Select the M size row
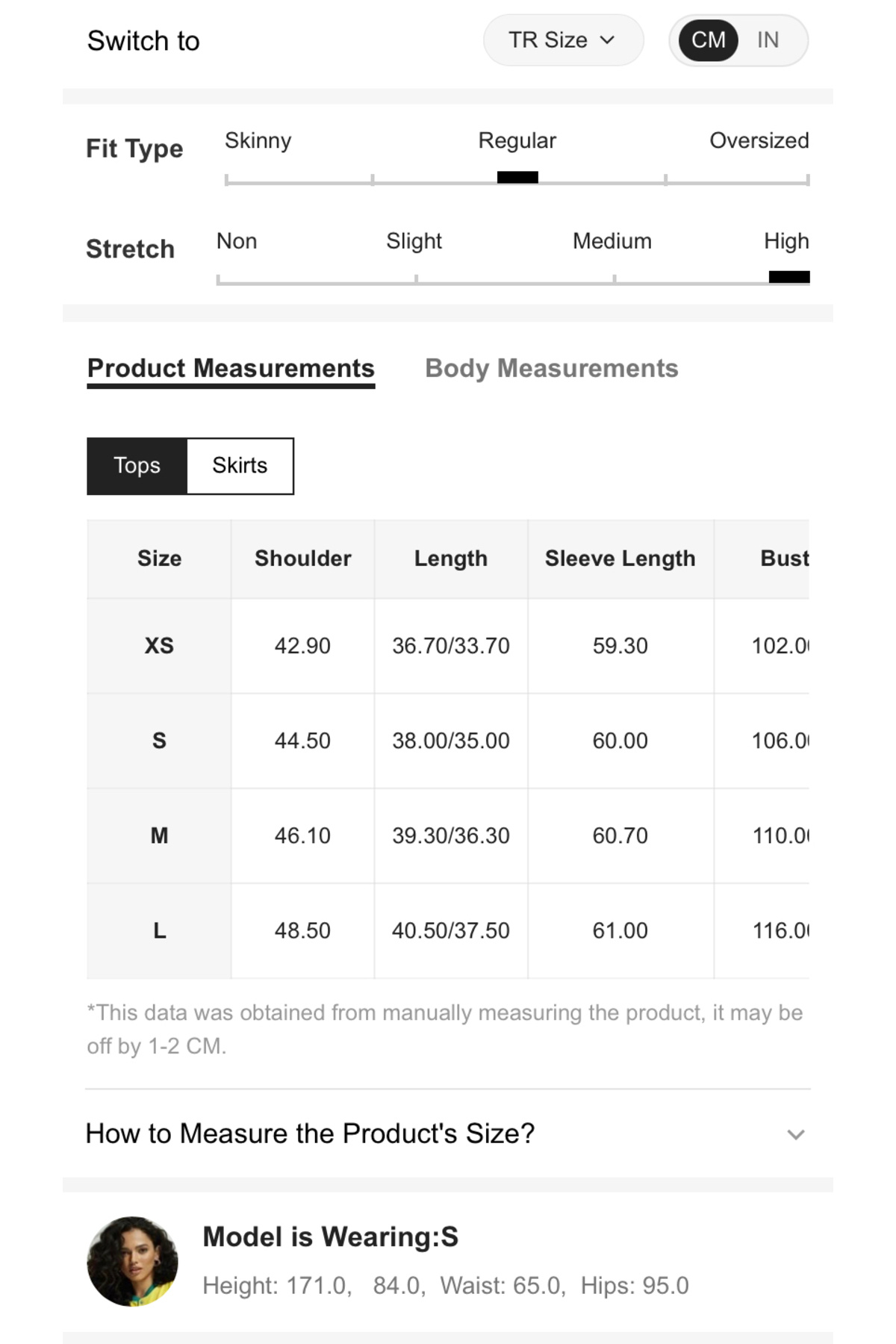This screenshot has height=1344, width=896. (x=159, y=836)
